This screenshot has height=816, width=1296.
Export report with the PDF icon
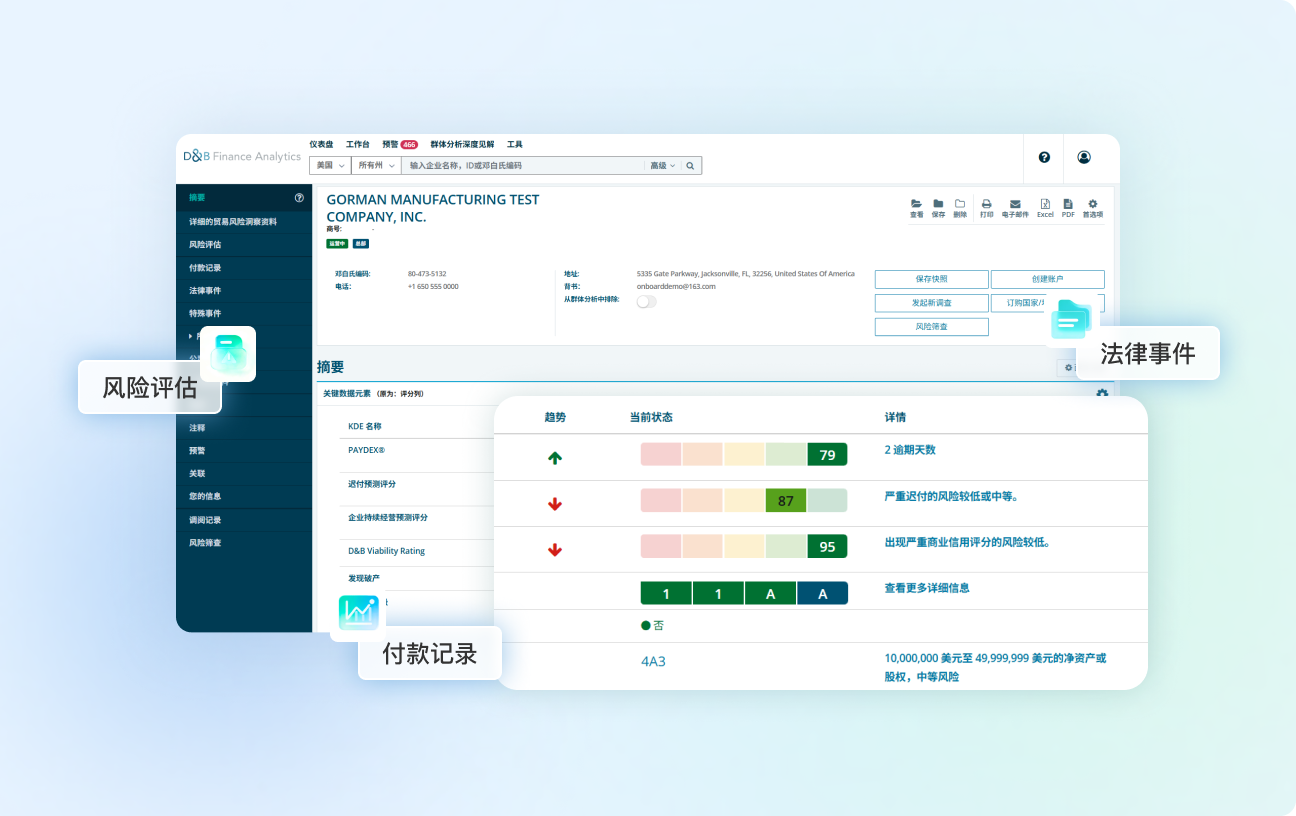coord(1068,204)
